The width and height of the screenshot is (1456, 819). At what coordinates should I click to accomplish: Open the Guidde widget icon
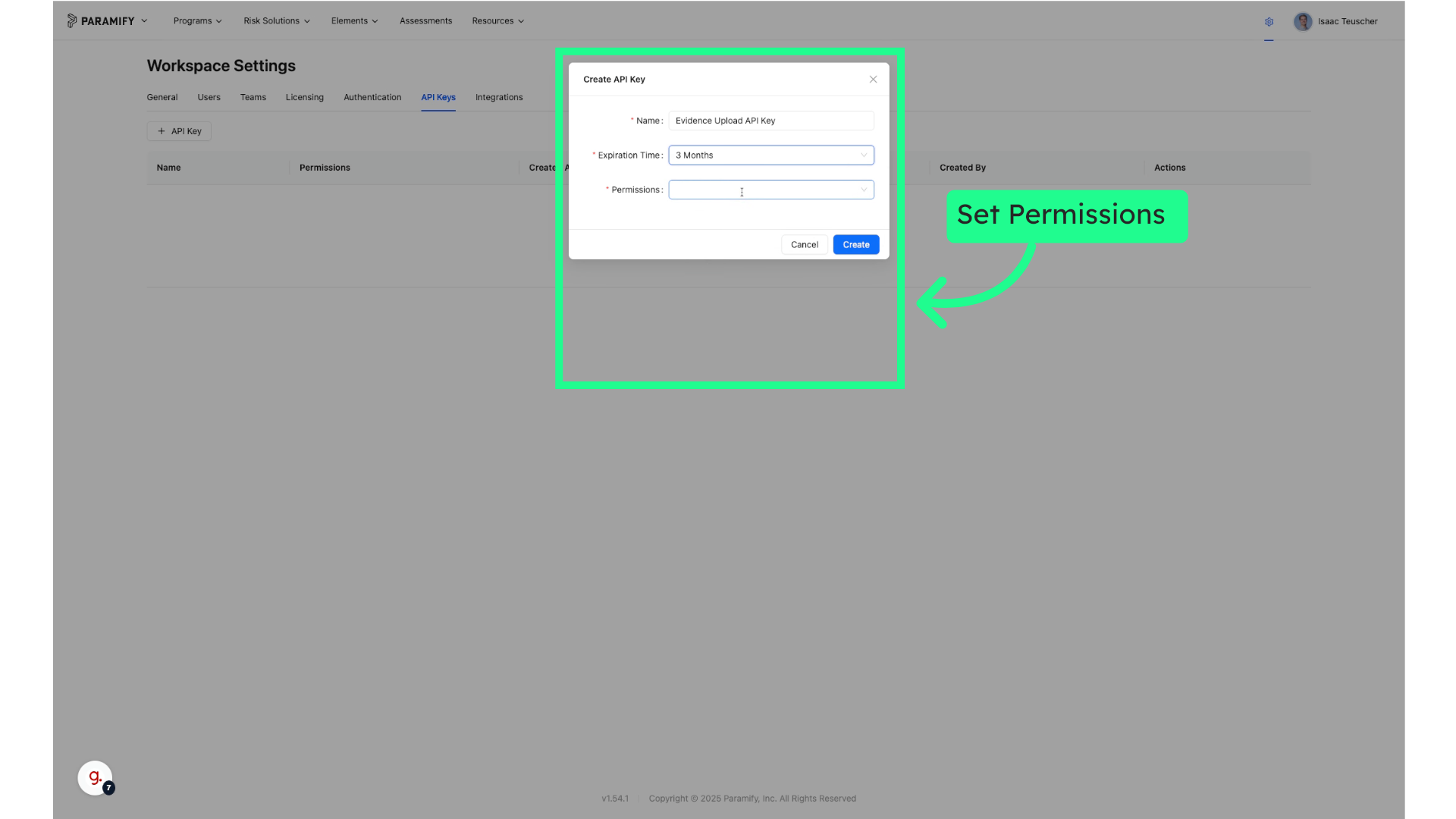pos(96,778)
